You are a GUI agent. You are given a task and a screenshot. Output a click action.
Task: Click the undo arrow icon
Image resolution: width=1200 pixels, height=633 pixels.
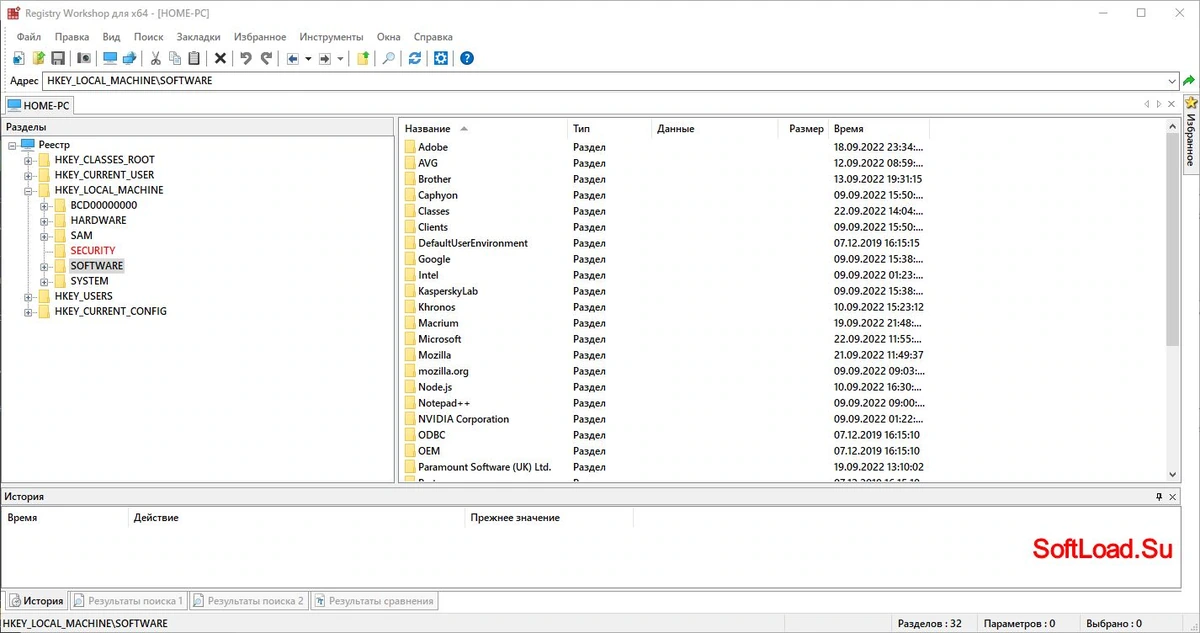click(246, 58)
